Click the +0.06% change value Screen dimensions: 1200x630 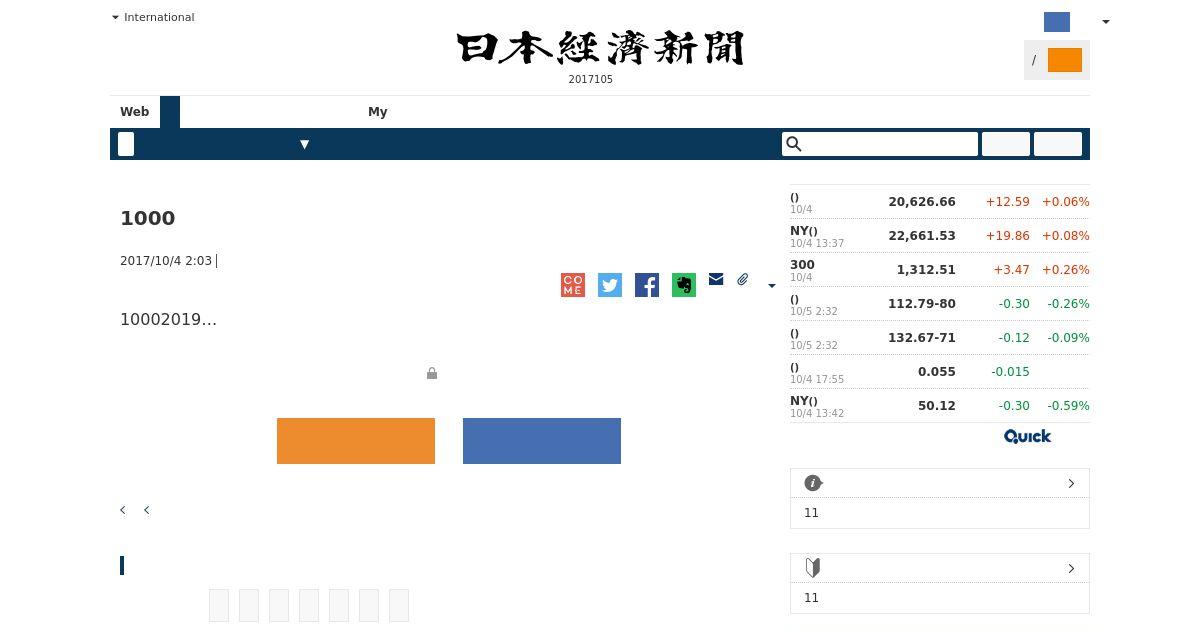tap(1066, 202)
